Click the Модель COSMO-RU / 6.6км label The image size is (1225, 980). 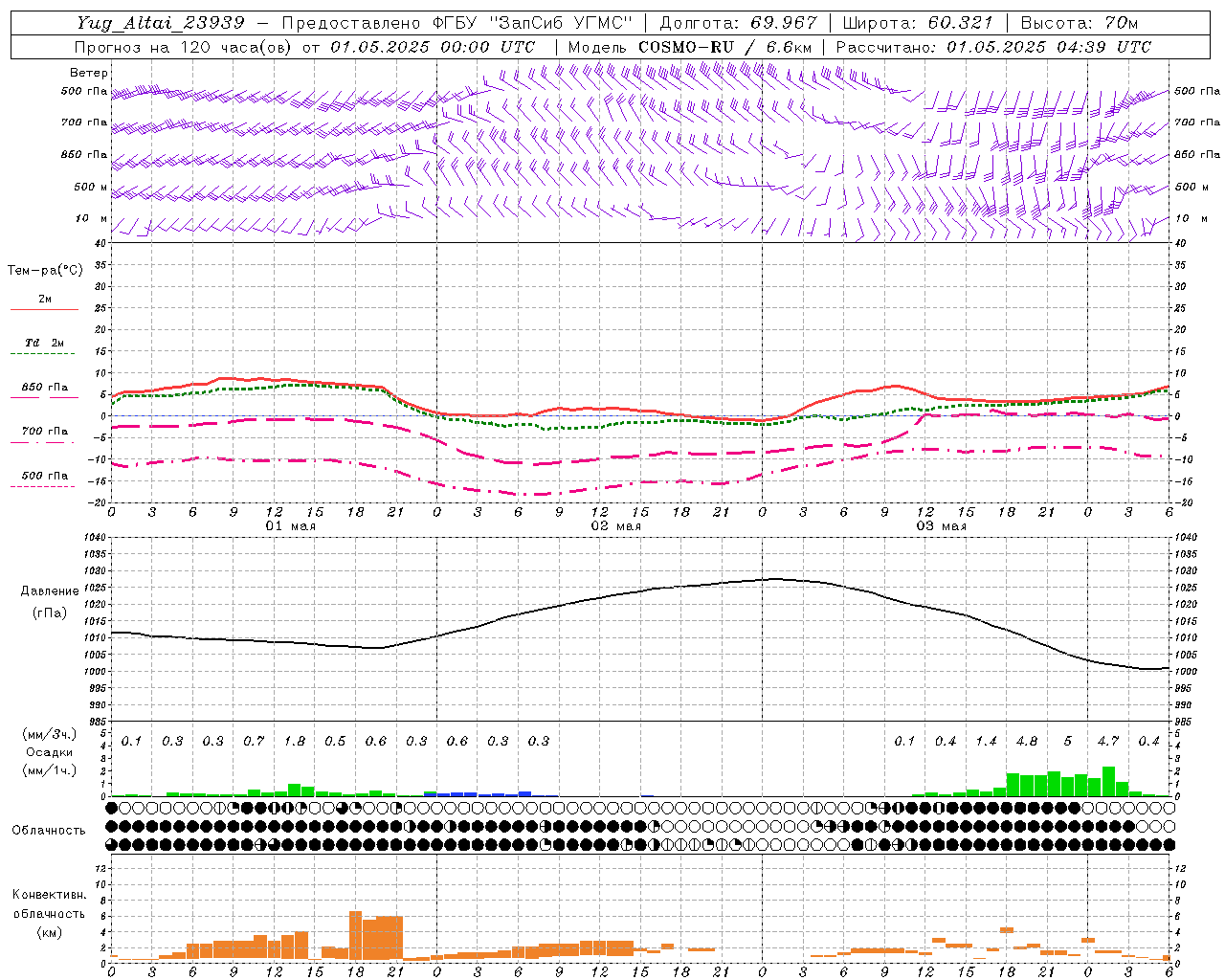click(x=690, y=47)
